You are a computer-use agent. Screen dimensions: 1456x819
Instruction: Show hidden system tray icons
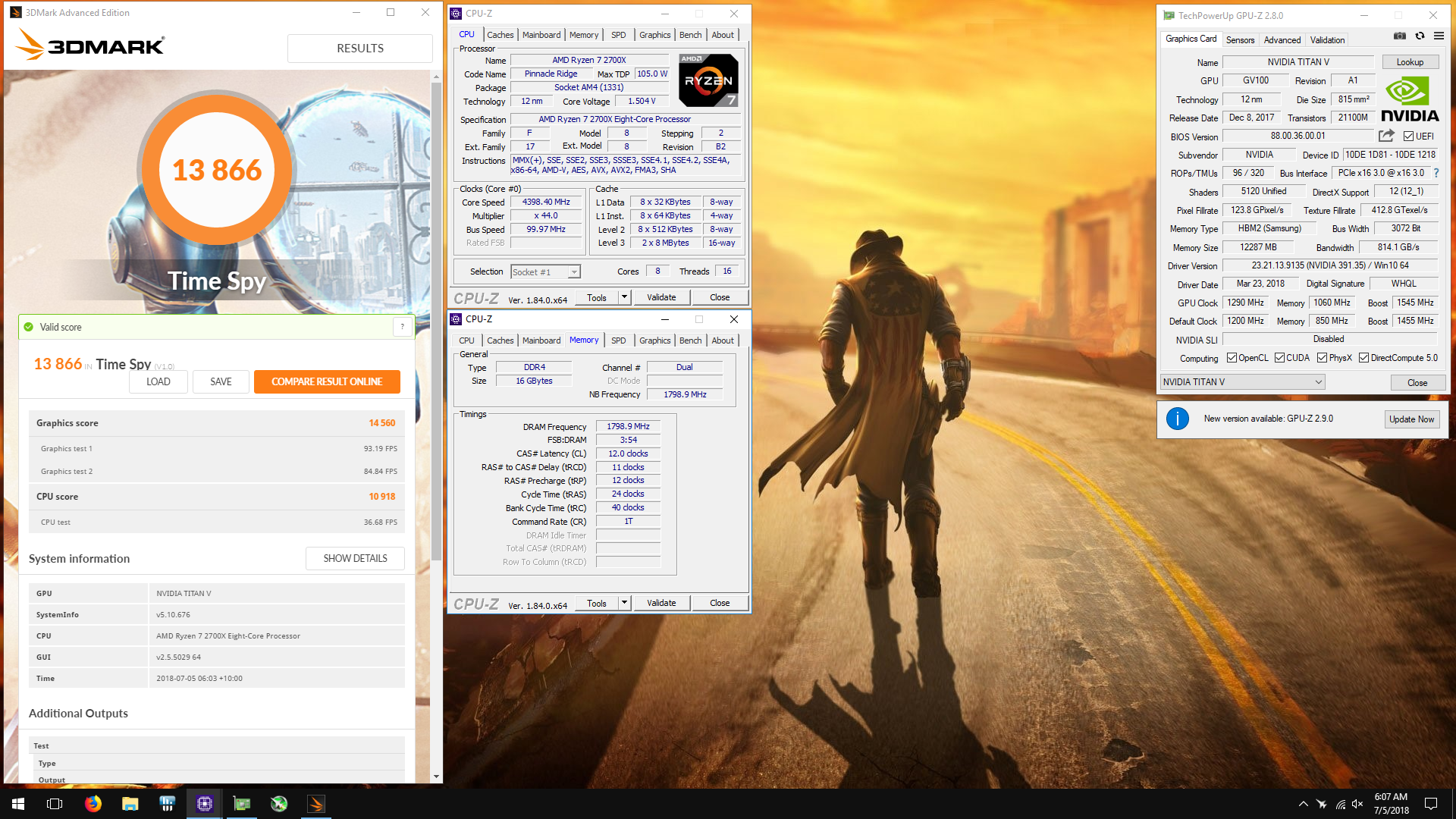(x=1303, y=804)
